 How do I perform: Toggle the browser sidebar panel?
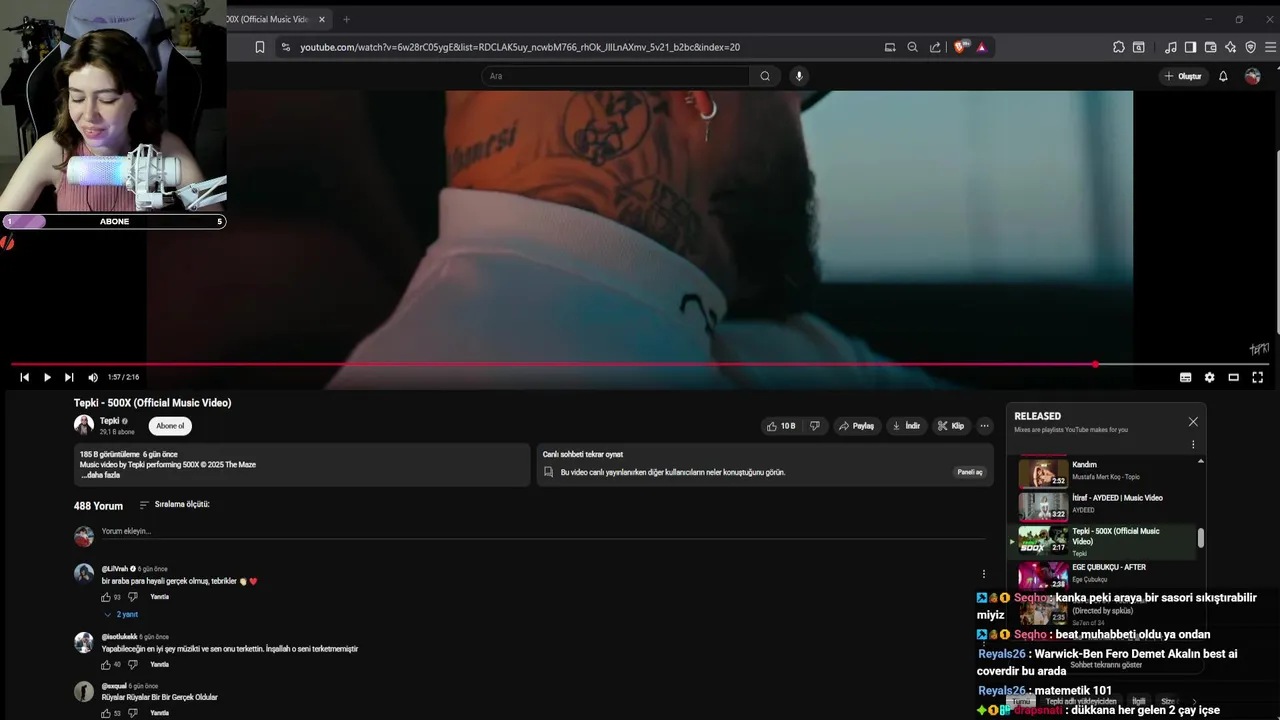click(x=1190, y=47)
